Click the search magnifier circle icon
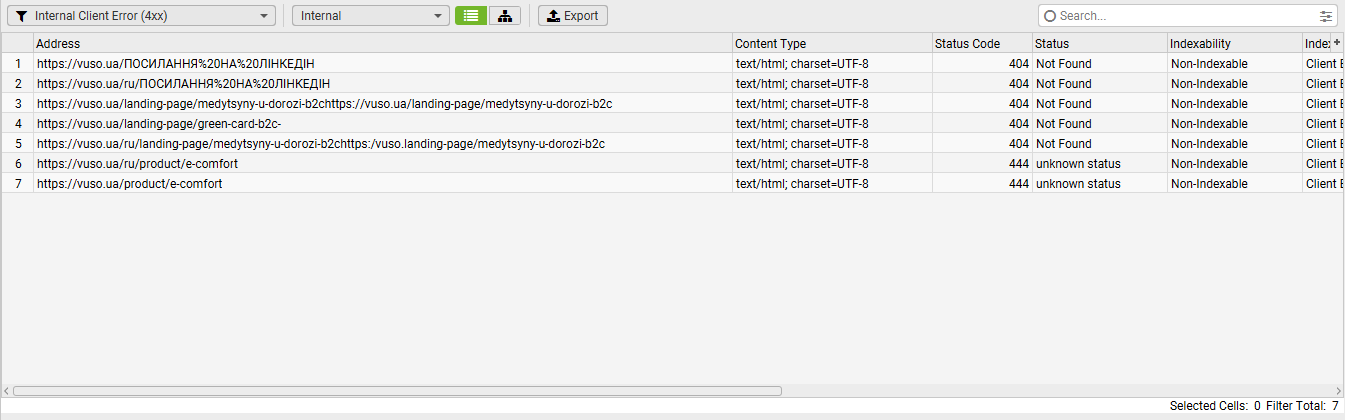 [1050, 16]
